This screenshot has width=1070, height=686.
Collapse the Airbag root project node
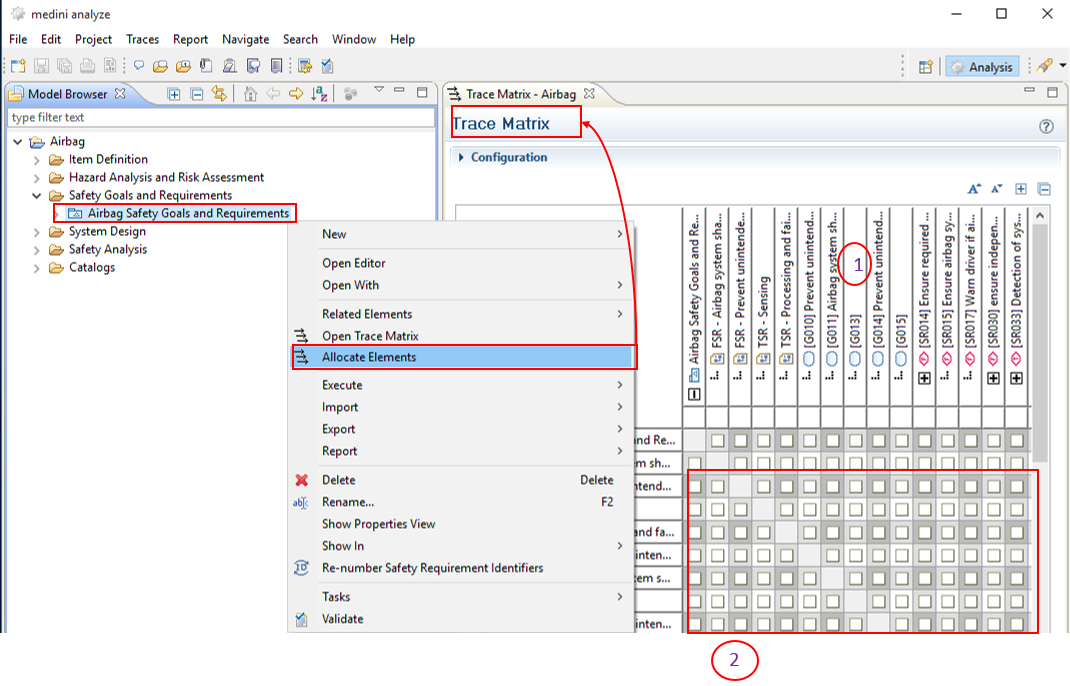18,142
